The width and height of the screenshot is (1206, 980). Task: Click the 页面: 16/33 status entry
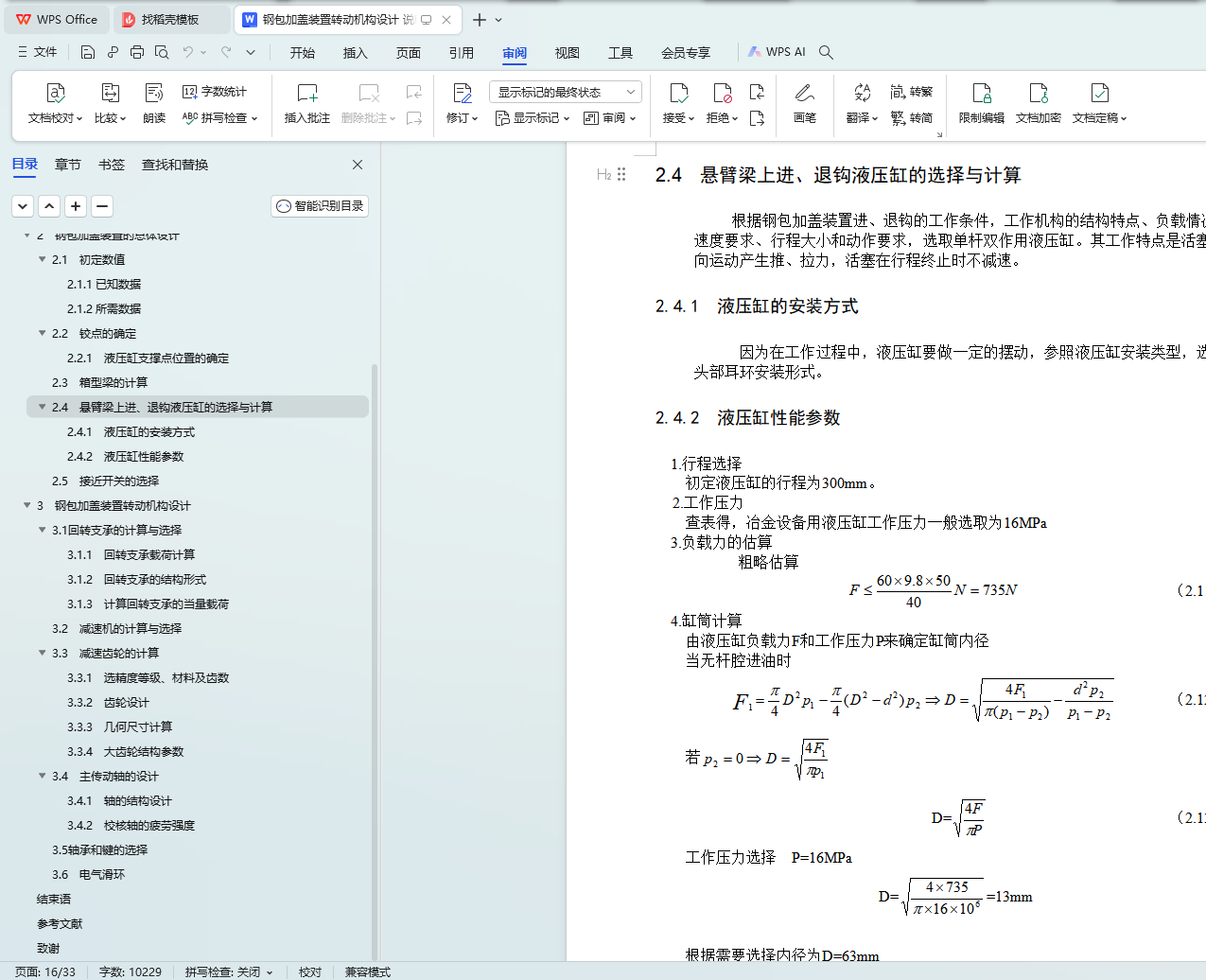tap(45, 972)
